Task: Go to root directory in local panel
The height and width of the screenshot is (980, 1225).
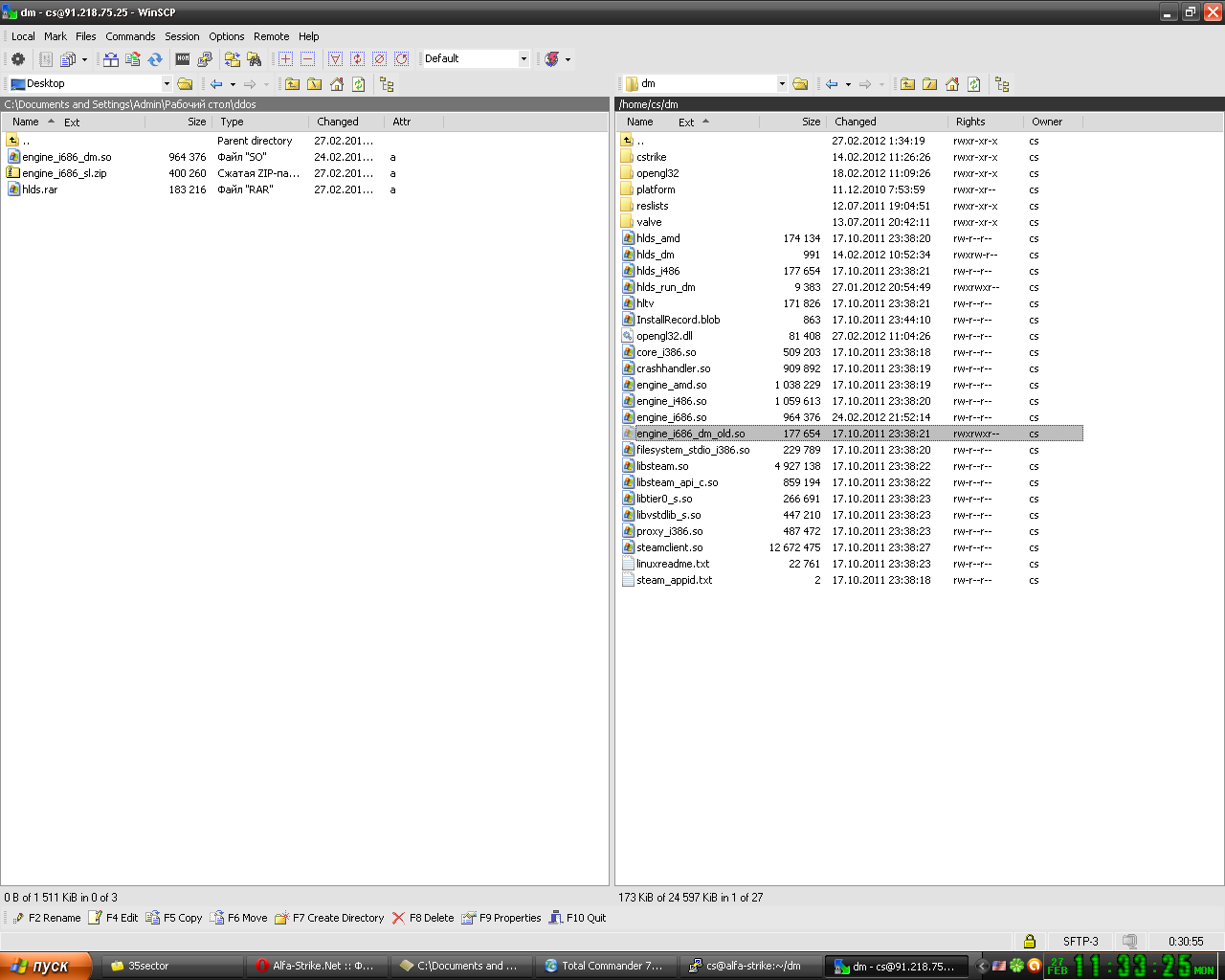Action: pos(314,84)
